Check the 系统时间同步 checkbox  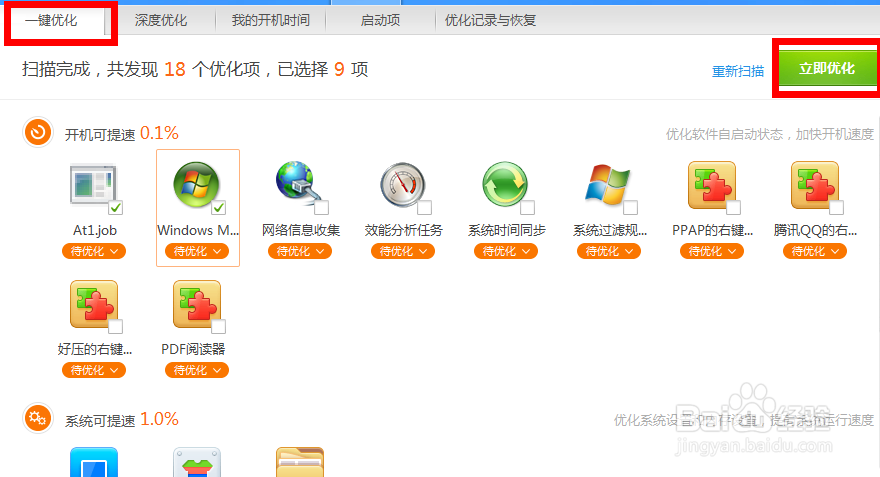pyautogui.click(x=528, y=208)
